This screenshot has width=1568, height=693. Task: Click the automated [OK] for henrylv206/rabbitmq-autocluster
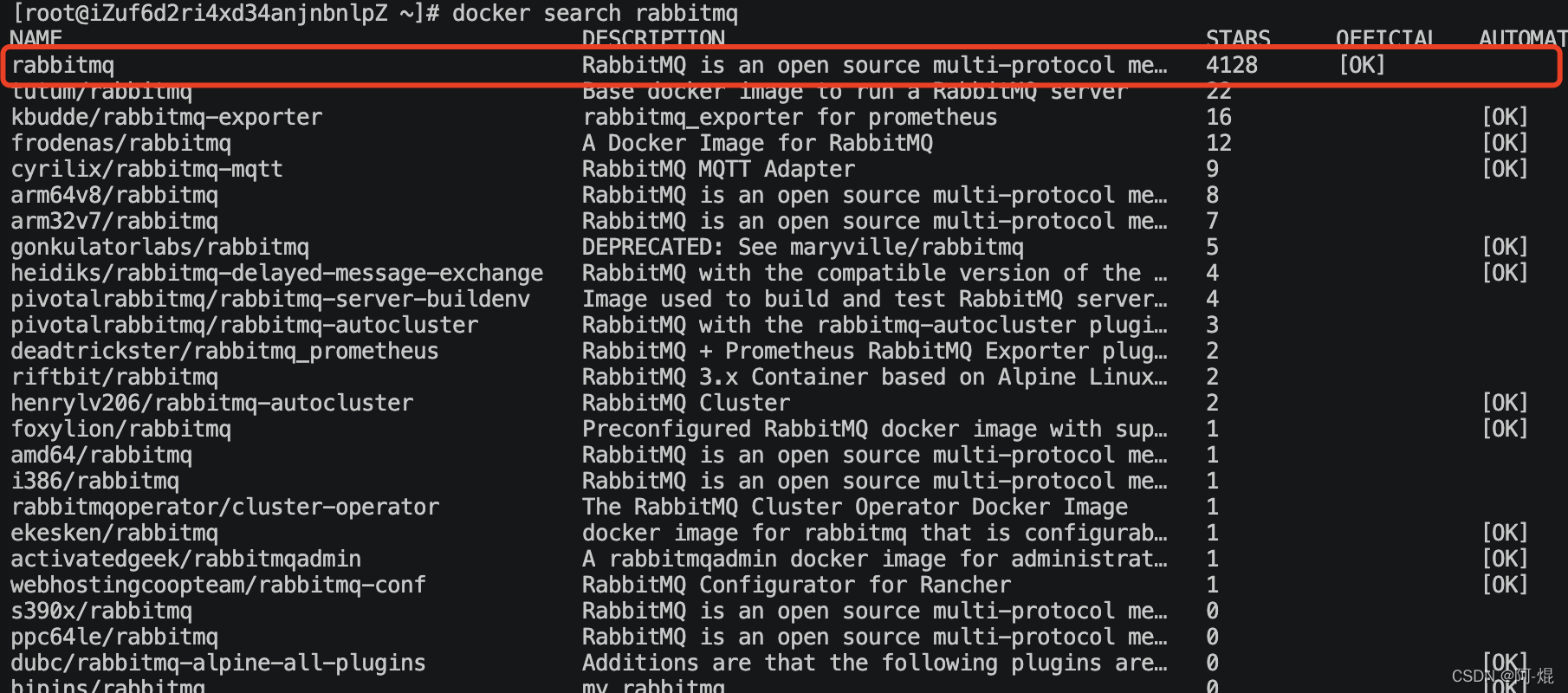[x=1505, y=403]
